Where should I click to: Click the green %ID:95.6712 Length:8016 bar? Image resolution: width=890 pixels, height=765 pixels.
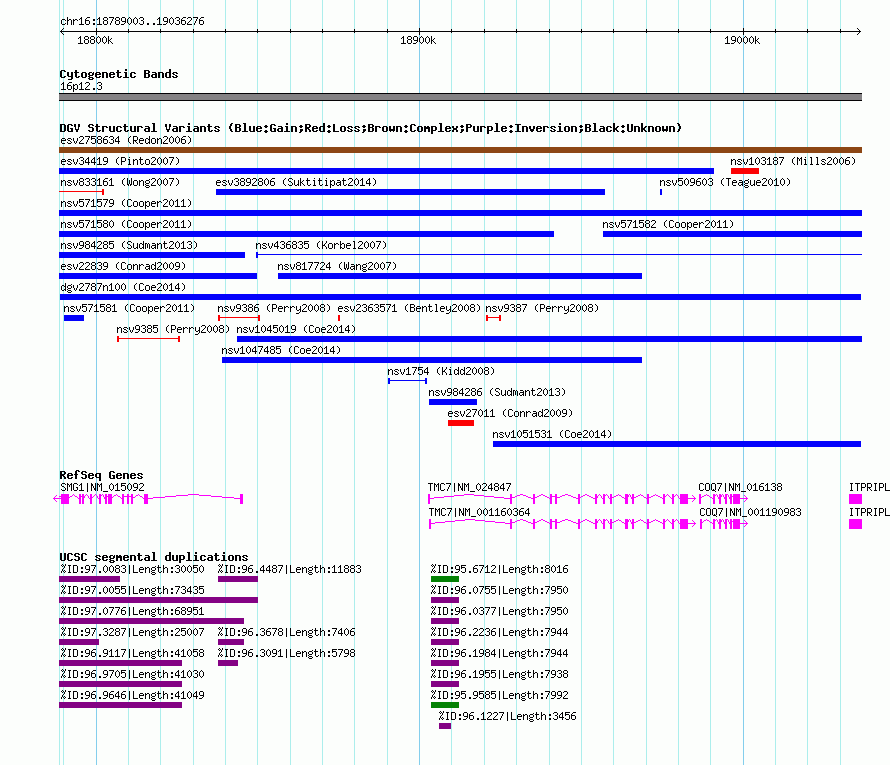click(445, 579)
